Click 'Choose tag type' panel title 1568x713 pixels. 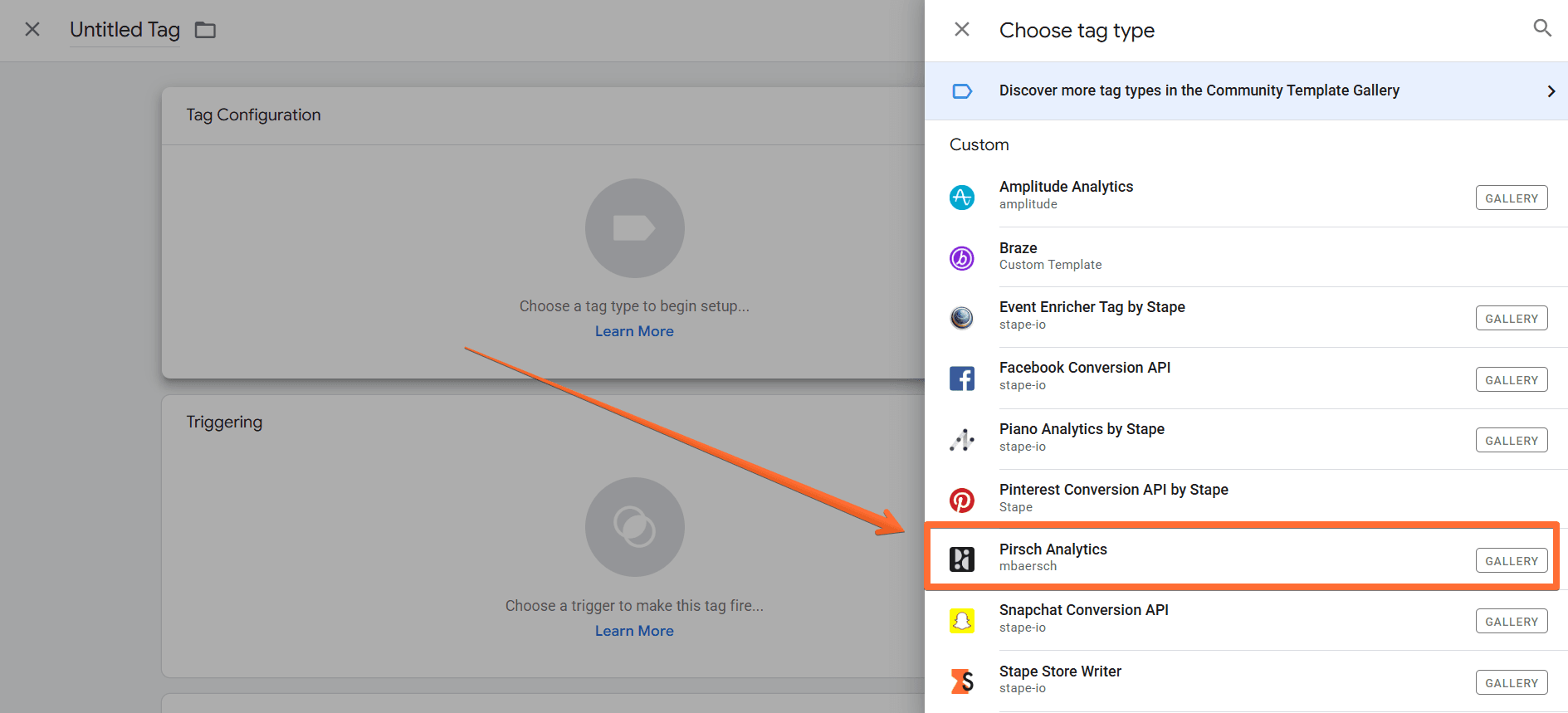pos(1077,31)
